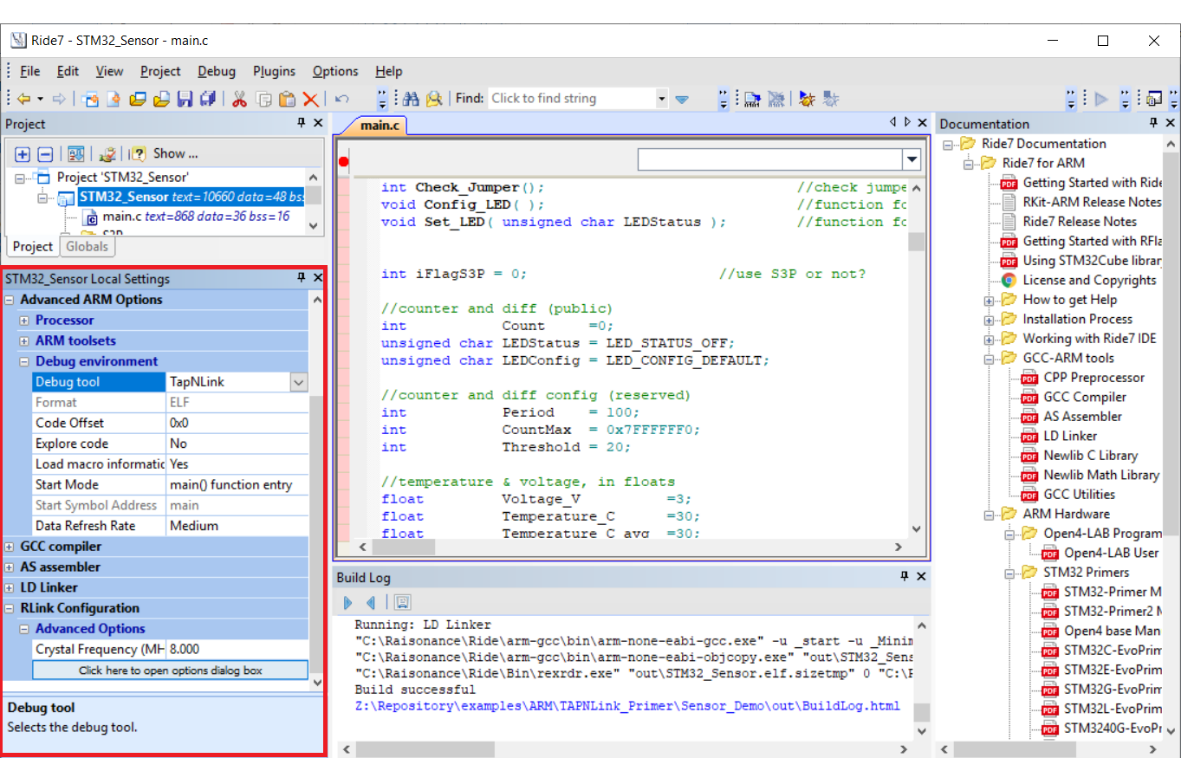Image resolution: width=1181 pixels, height=758 pixels.
Task: Collapse Project 'STM32_Sensor' tree node
Action: (20, 178)
